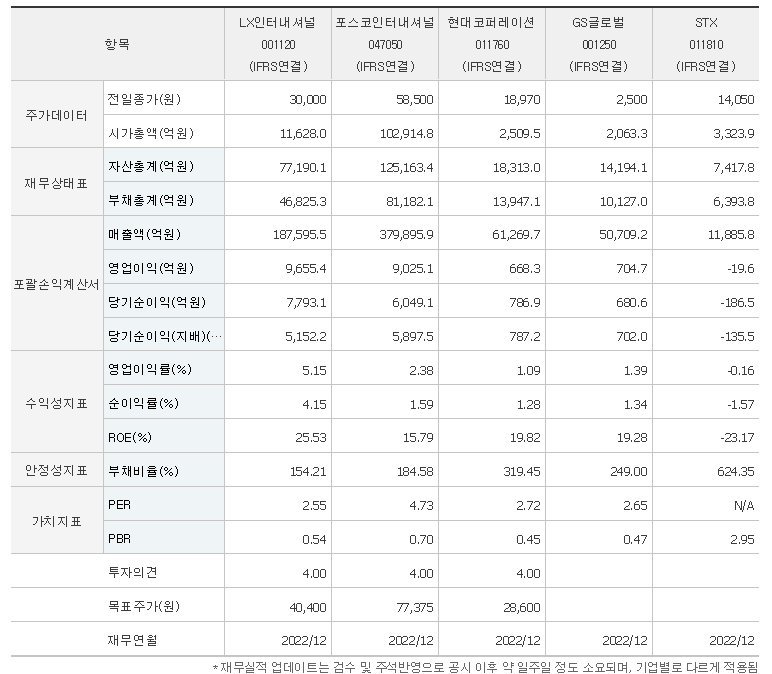Image resolution: width=772 pixels, height=674 pixels.
Task: Click market cap value 102,914.8
Action: (407, 134)
